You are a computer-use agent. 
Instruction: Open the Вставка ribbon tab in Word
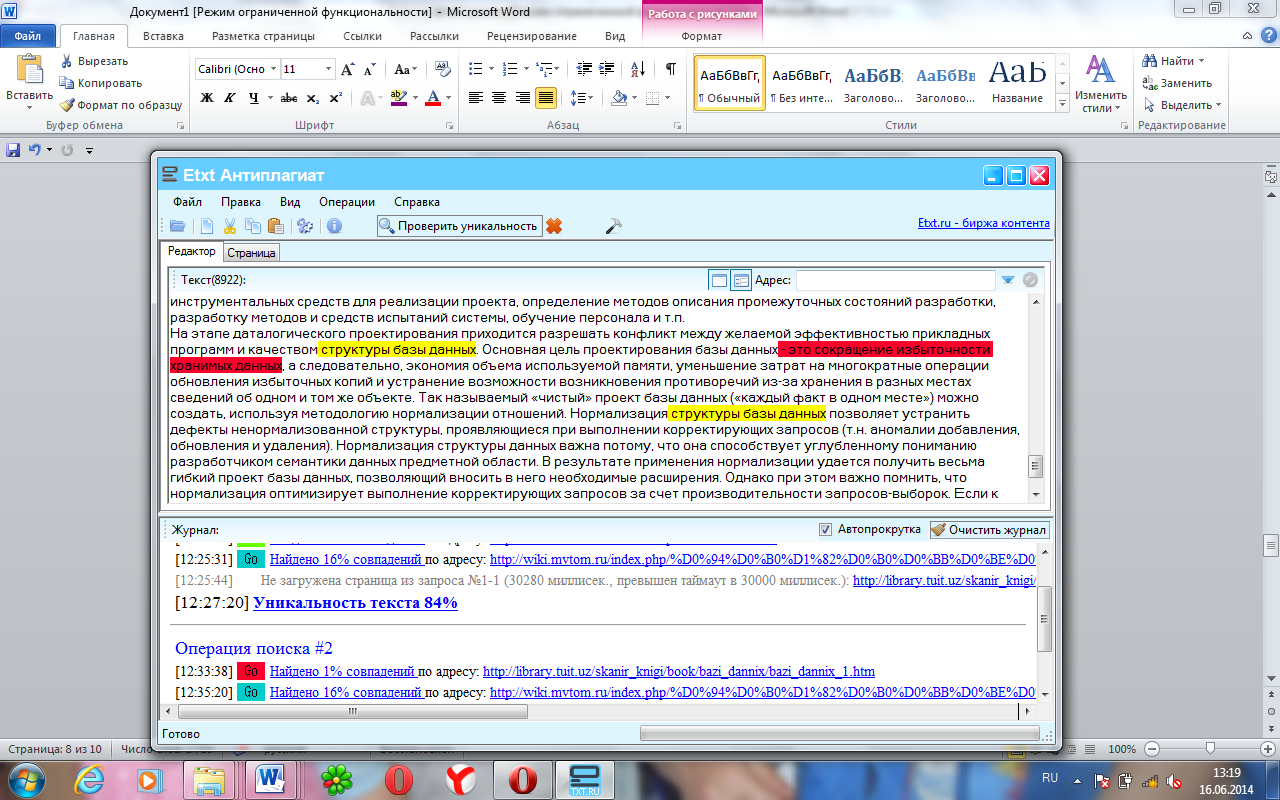point(163,36)
